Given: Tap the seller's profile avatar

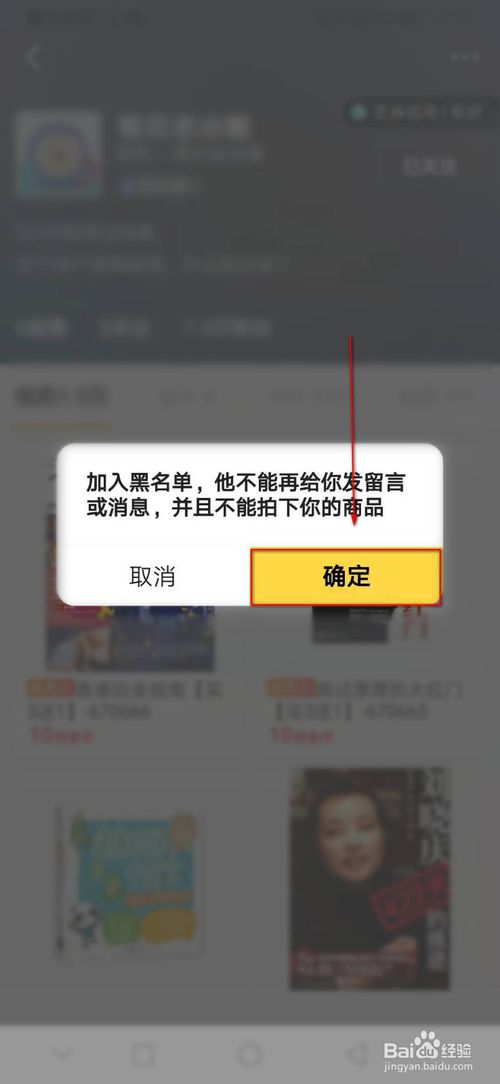Looking at the screenshot, I should [x=58, y=155].
